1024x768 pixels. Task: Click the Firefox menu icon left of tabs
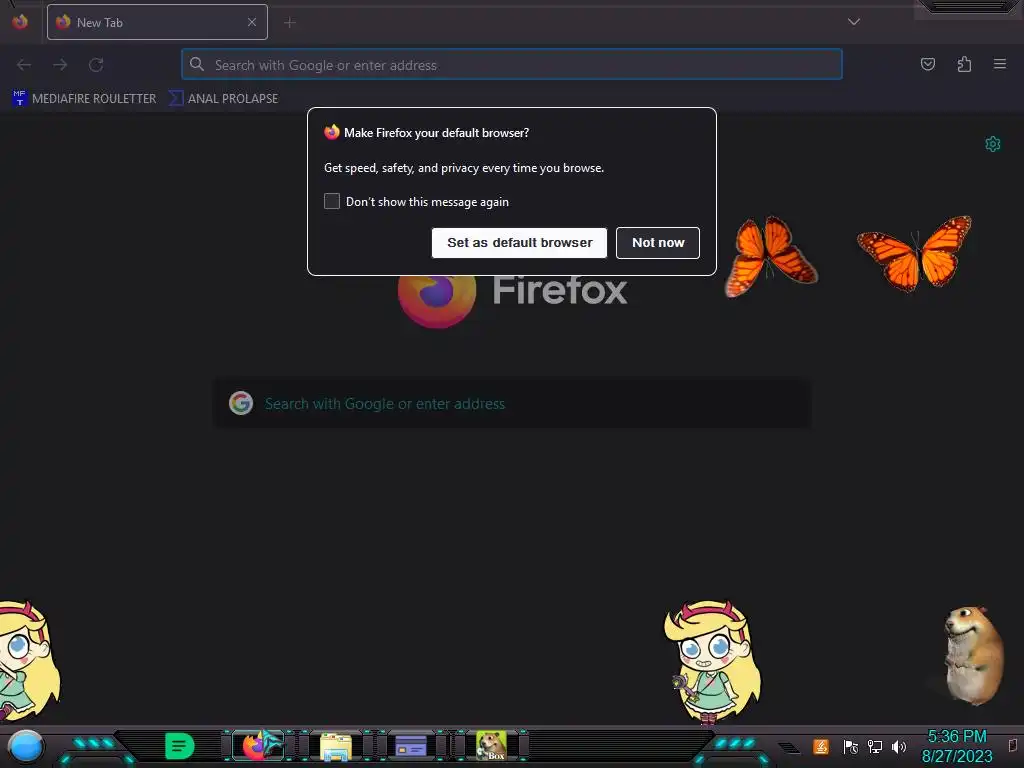tap(20, 22)
